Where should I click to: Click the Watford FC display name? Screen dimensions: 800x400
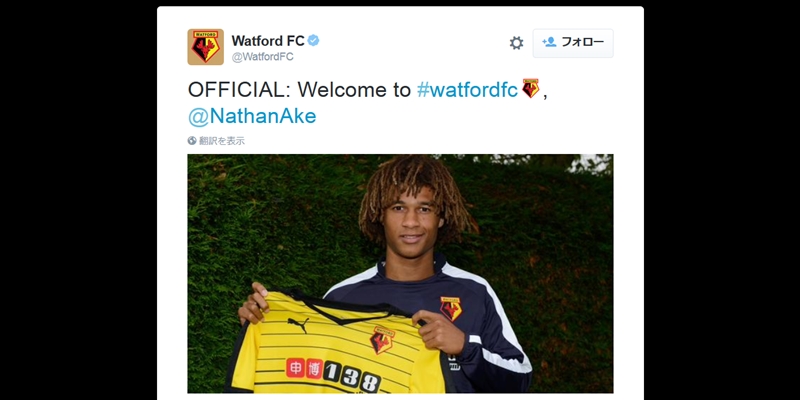click(268, 41)
